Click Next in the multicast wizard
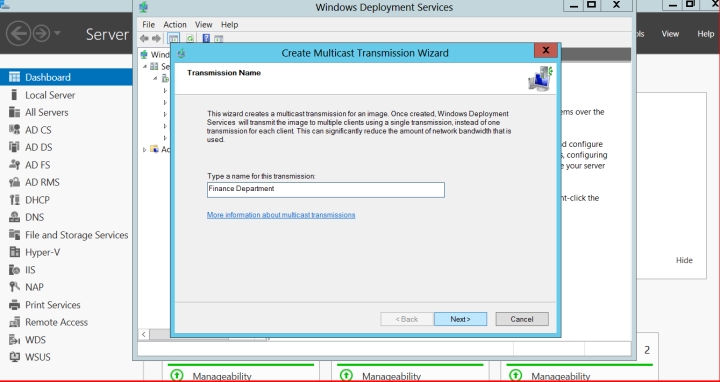 click(x=460, y=319)
